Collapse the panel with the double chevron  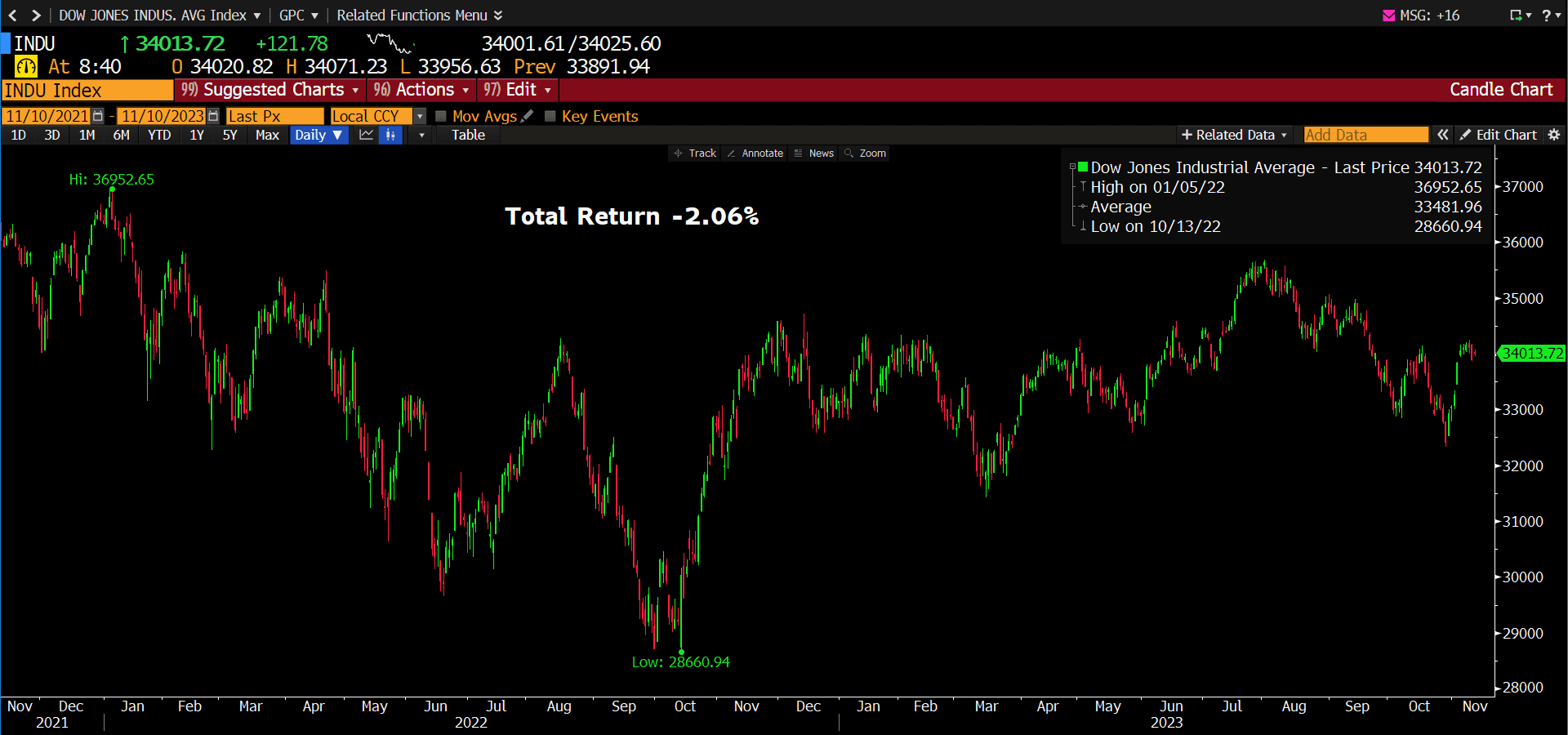point(1443,135)
